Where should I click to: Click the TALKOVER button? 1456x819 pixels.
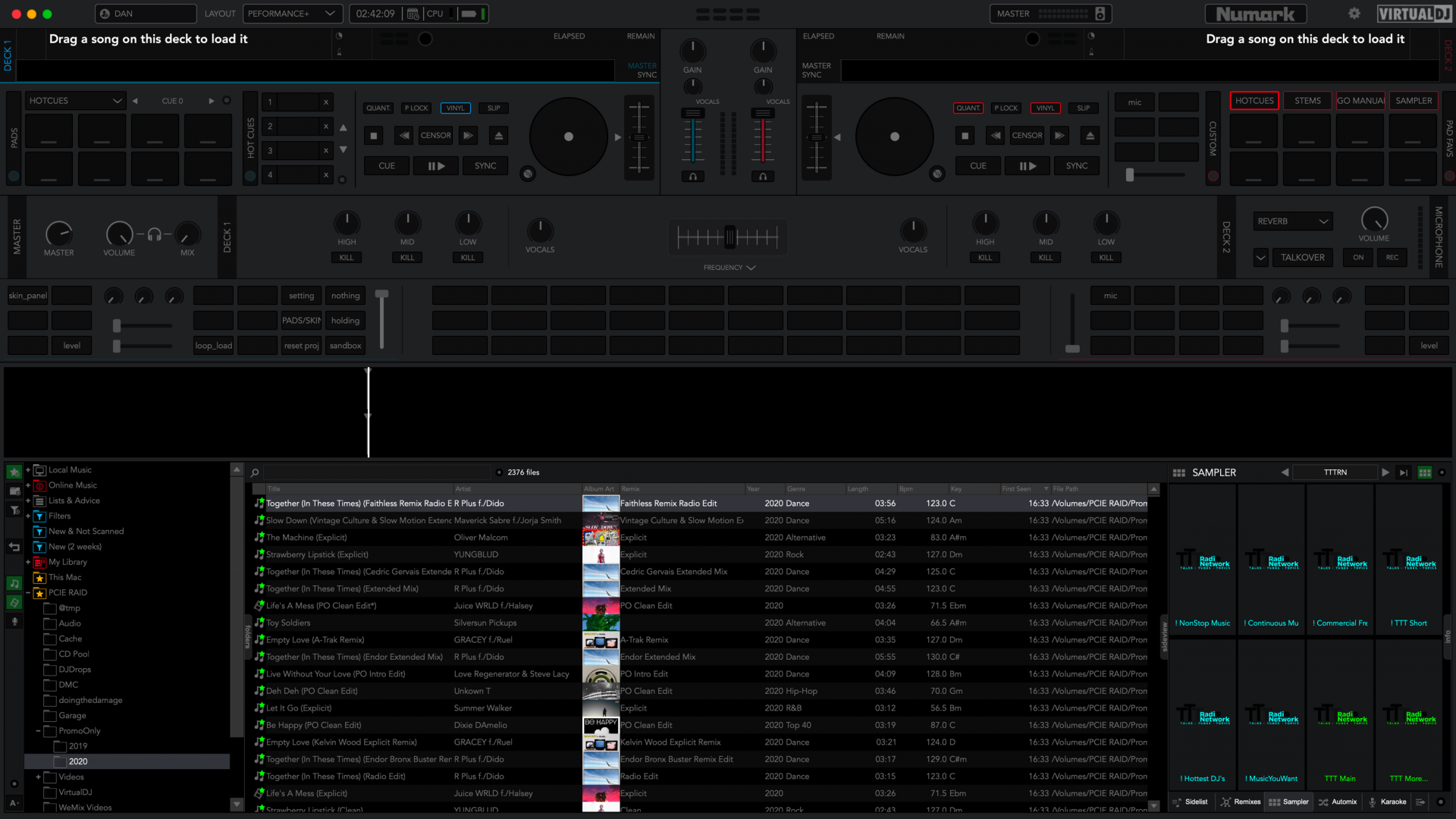pyautogui.click(x=1302, y=258)
